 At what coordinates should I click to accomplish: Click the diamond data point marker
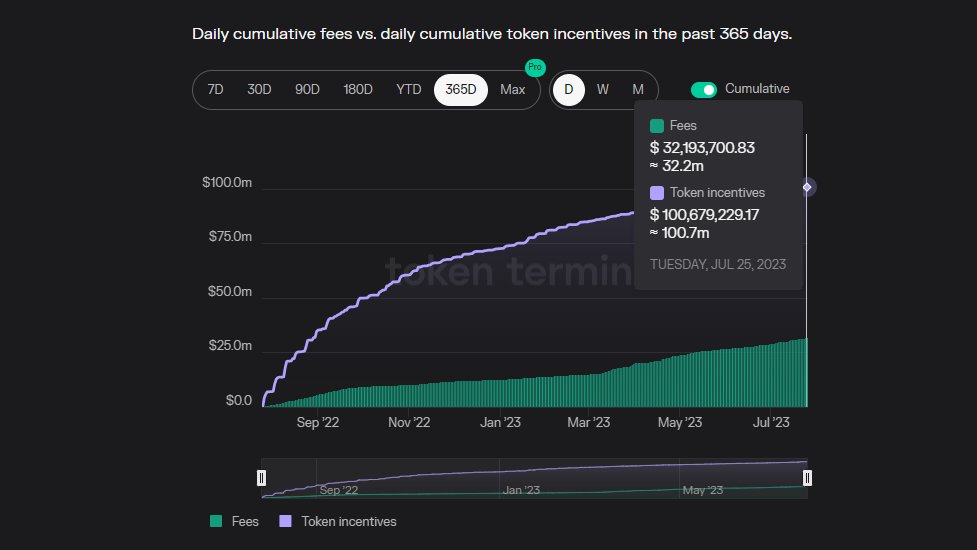(807, 187)
